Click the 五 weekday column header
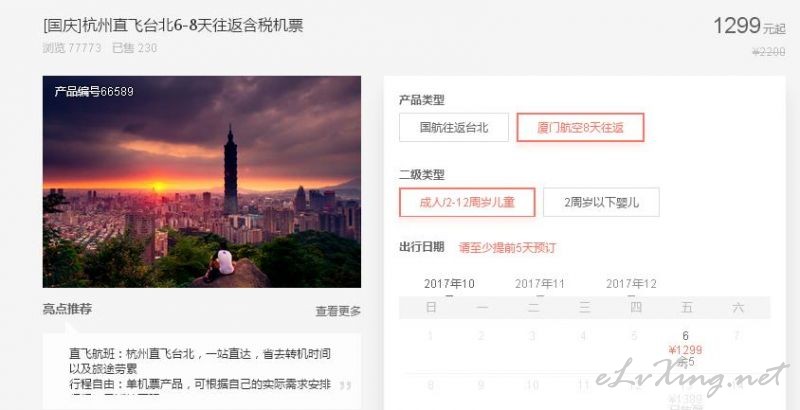Viewport: 800px width, 410px height. tap(686, 308)
